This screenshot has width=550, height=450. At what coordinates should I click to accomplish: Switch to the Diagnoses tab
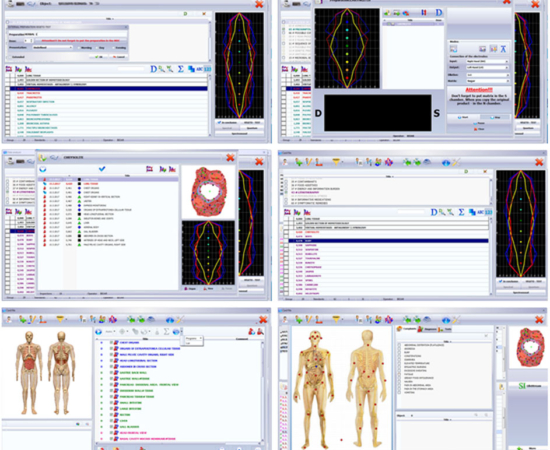click(428, 329)
